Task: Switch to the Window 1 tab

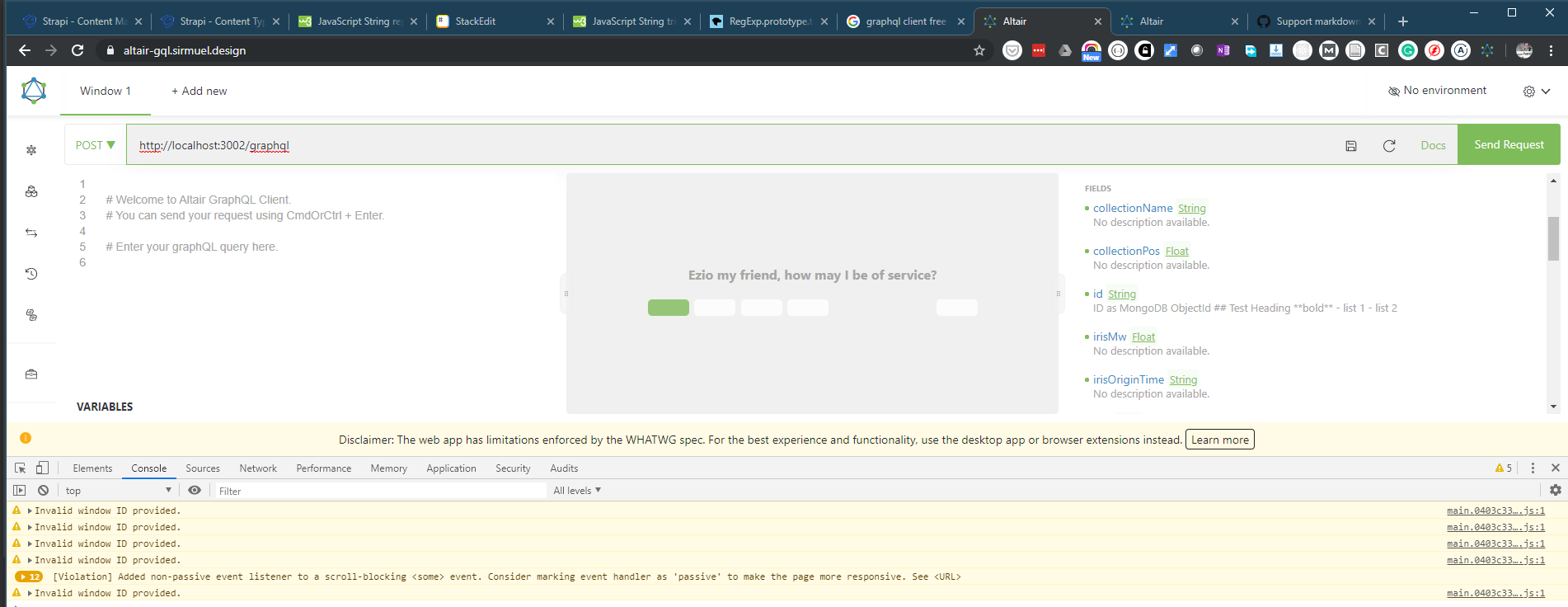Action: pyautogui.click(x=106, y=91)
